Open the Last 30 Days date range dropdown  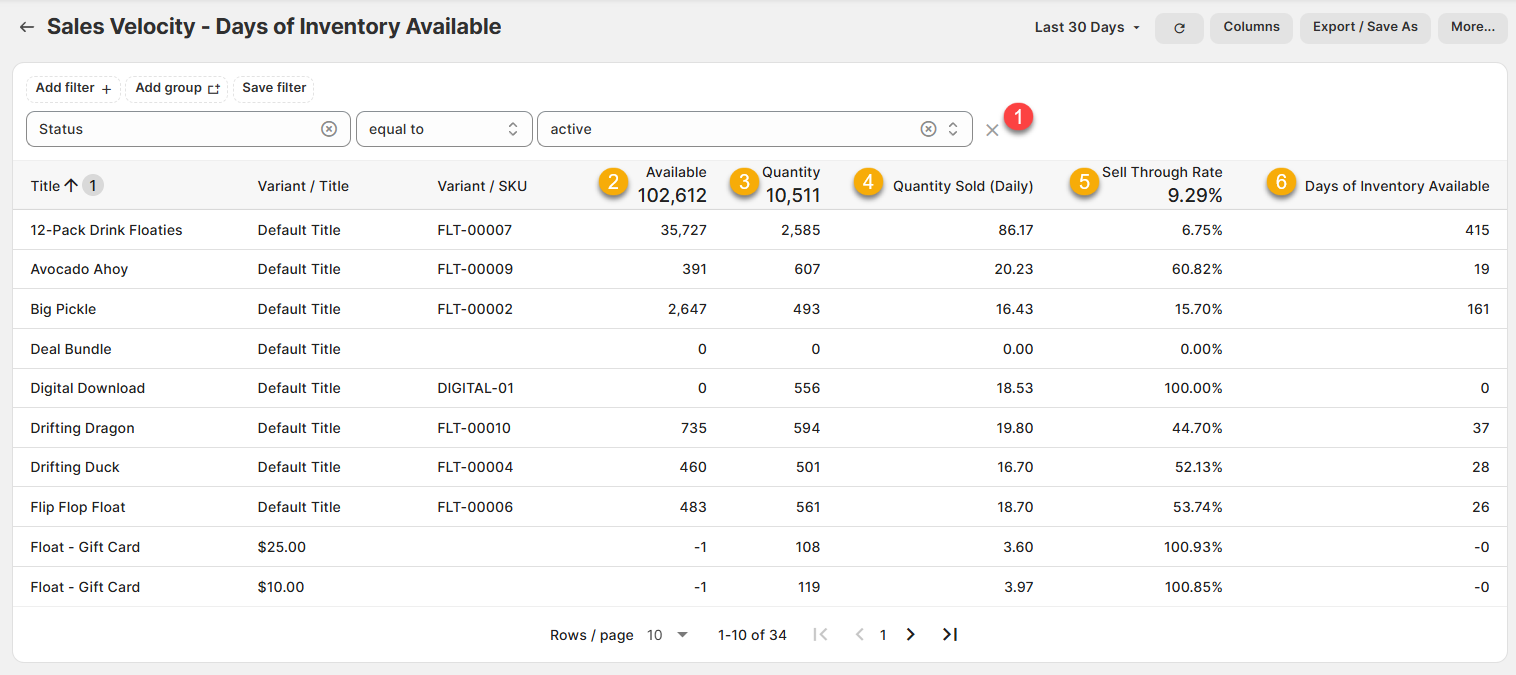coord(1087,27)
